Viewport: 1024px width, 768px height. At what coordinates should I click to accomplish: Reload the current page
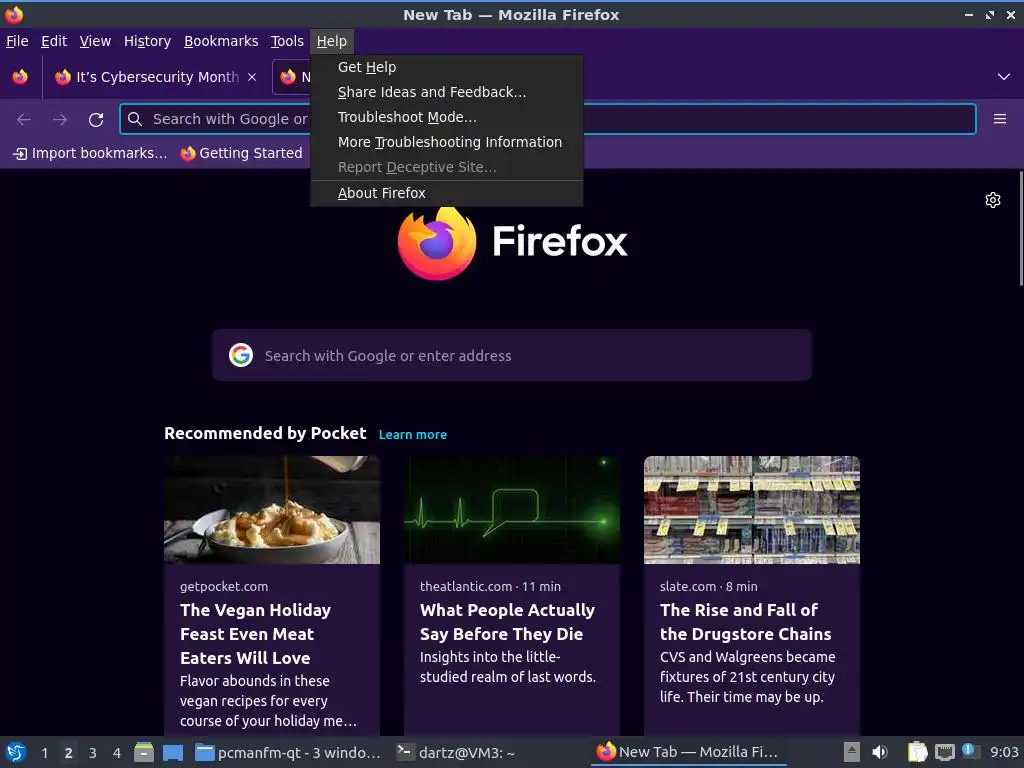(96, 119)
